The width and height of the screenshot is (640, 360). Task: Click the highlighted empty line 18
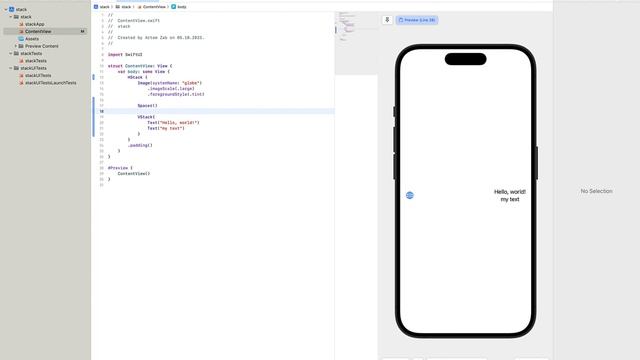tap(220, 111)
